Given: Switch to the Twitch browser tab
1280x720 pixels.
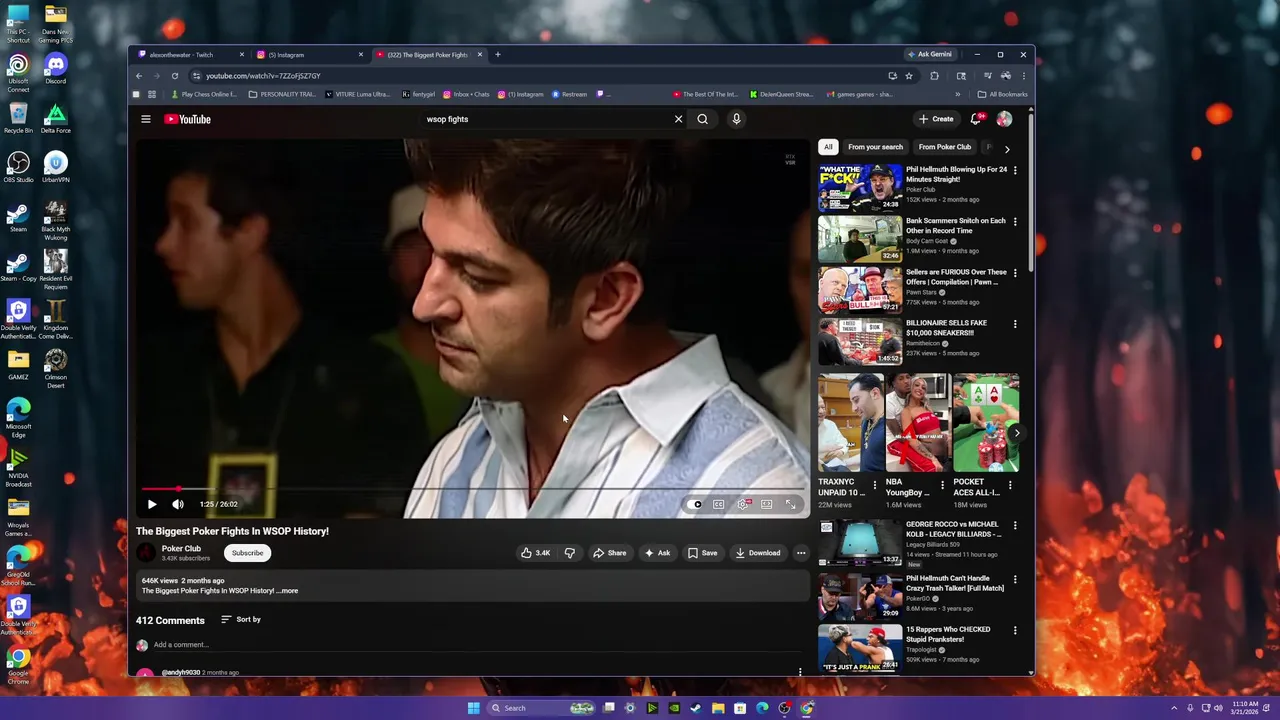Looking at the screenshot, I should pyautogui.click(x=189, y=55).
